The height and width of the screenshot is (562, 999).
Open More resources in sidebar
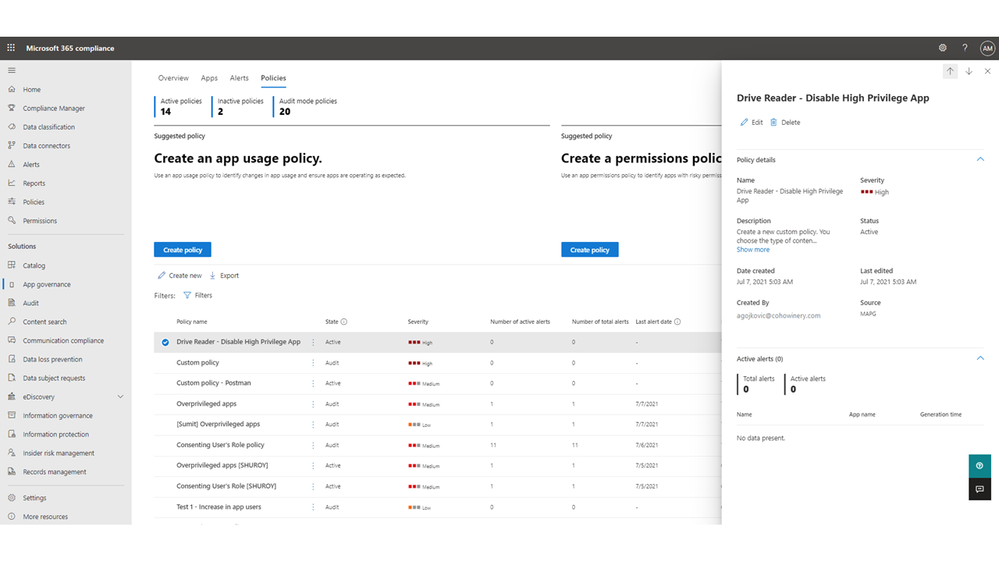point(45,517)
